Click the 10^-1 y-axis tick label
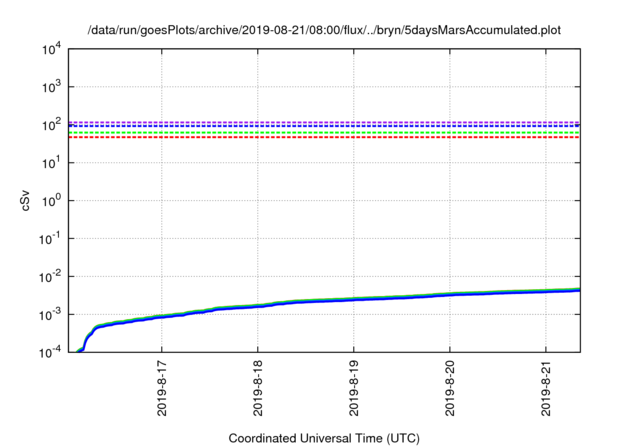 50,238
